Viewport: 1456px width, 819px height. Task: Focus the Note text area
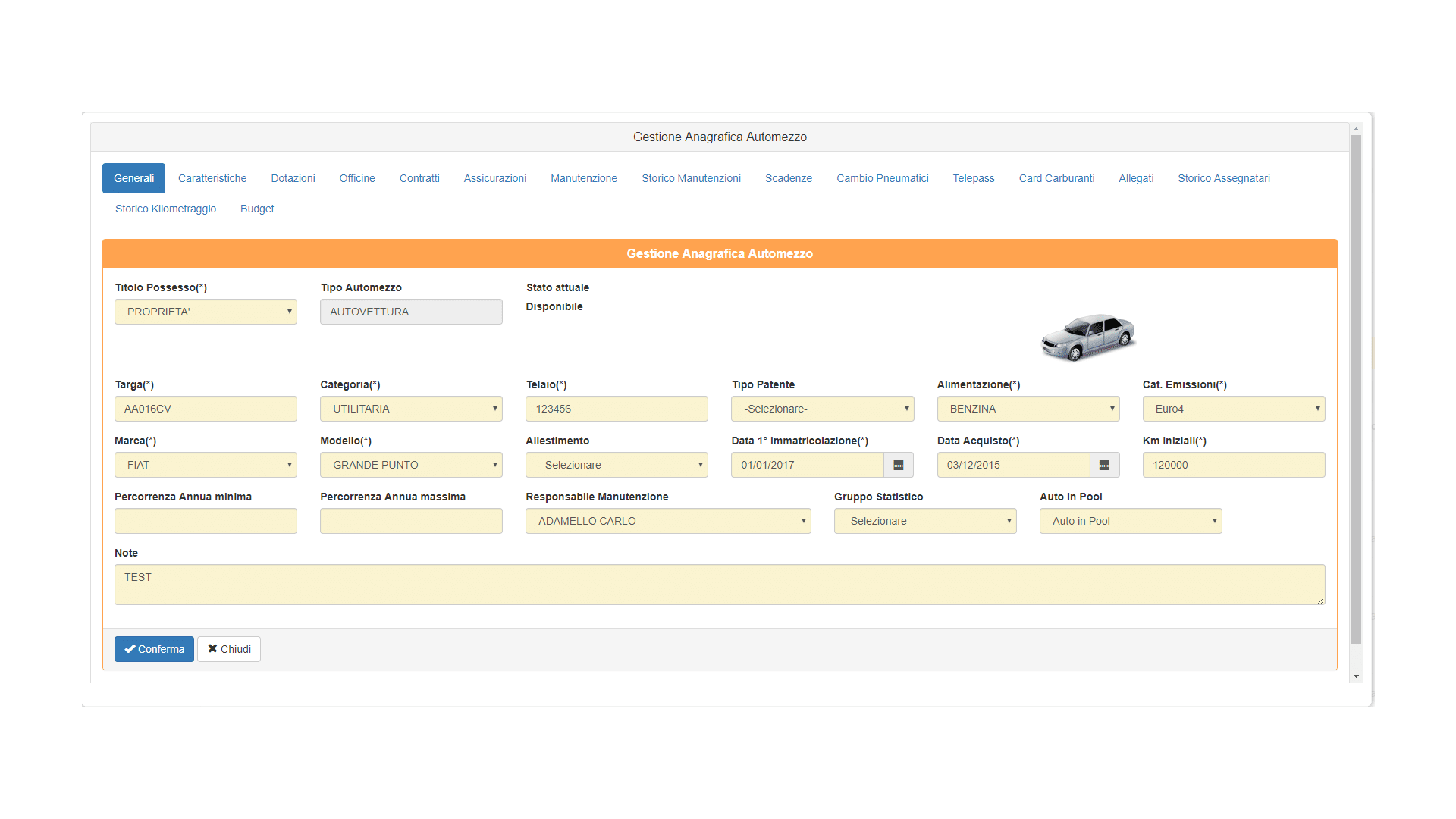click(719, 585)
